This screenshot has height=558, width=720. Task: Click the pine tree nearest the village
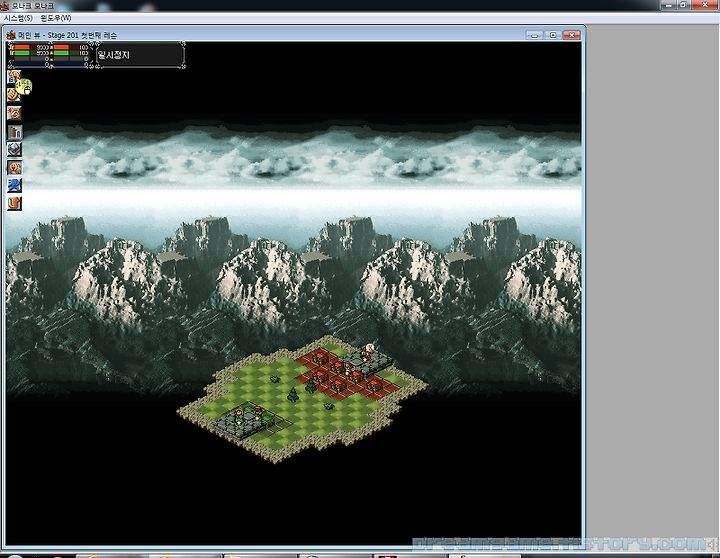311,385
